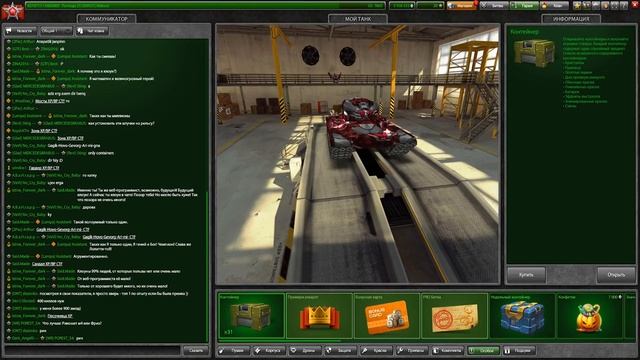Viewport: 640px width, 360px height.
Task: Open the Новости news button
Action: pyautogui.click(x=20, y=31)
